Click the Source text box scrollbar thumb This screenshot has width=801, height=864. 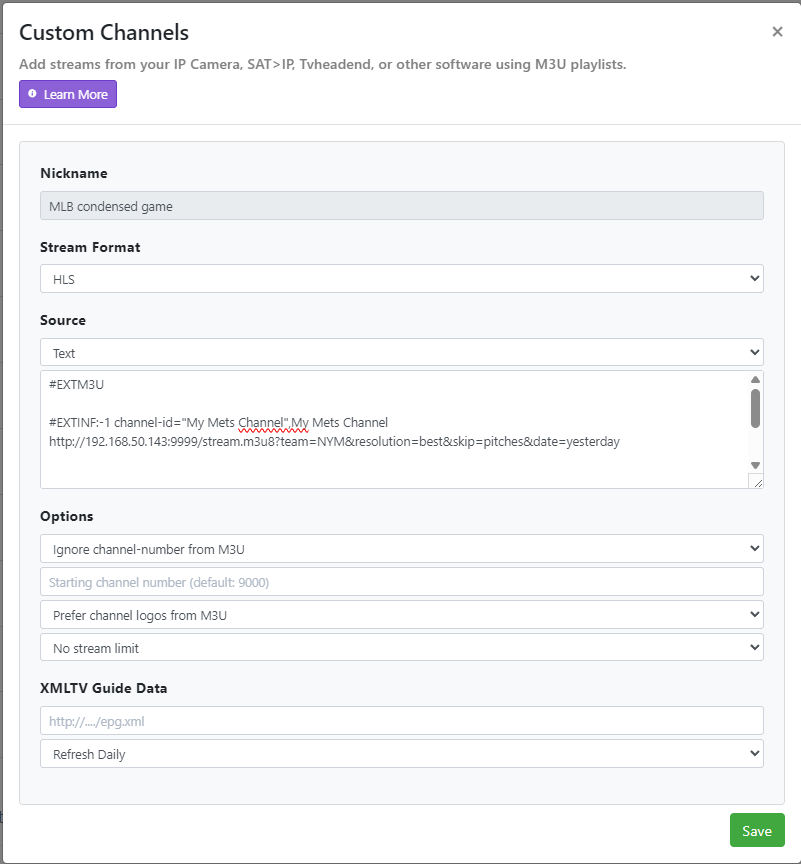[755, 407]
